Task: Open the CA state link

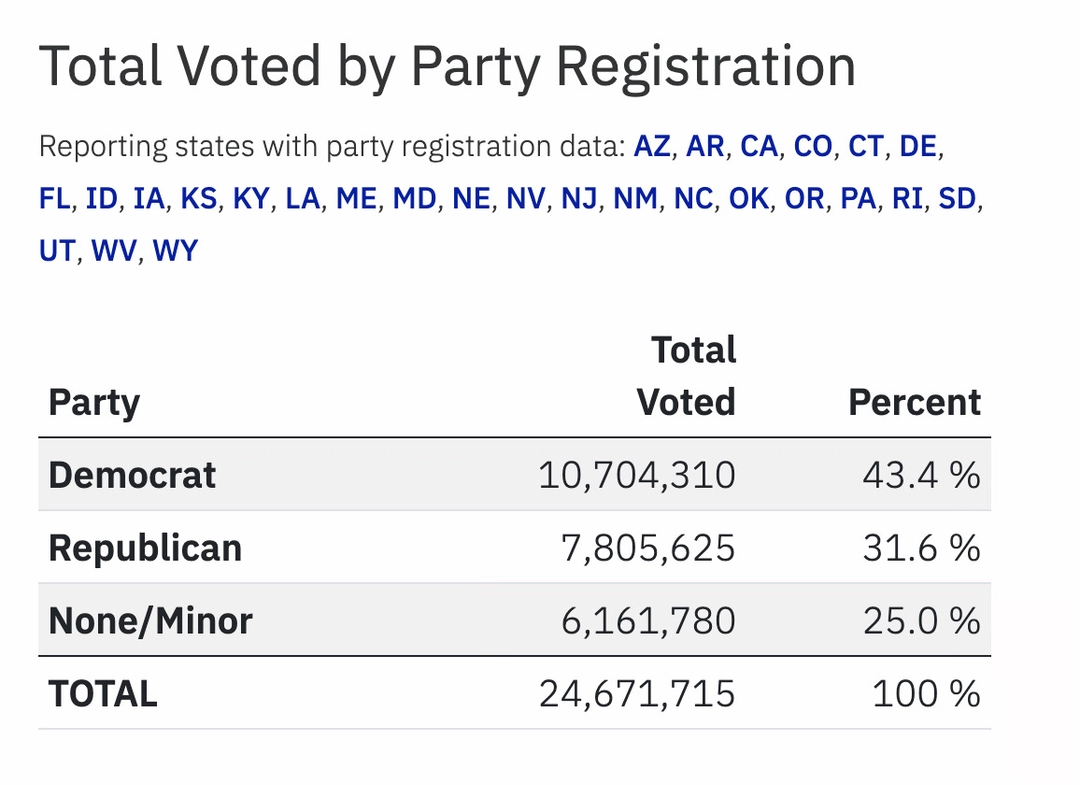Action: (x=759, y=146)
